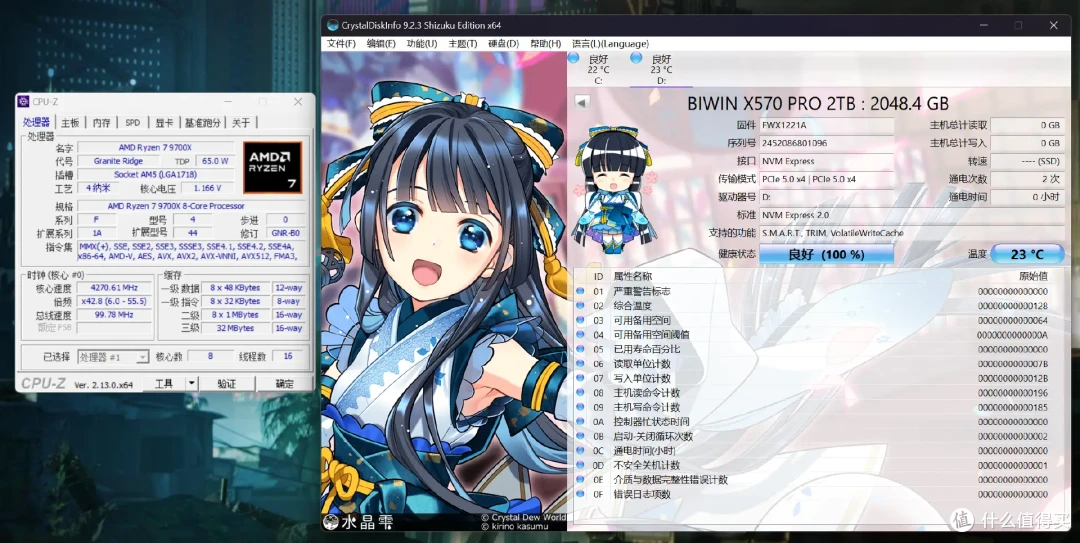The width and height of the screenshot is (1080, 543).
Task: Click the 良好 (100 %) health status button
Action: [x=827, y=254]
